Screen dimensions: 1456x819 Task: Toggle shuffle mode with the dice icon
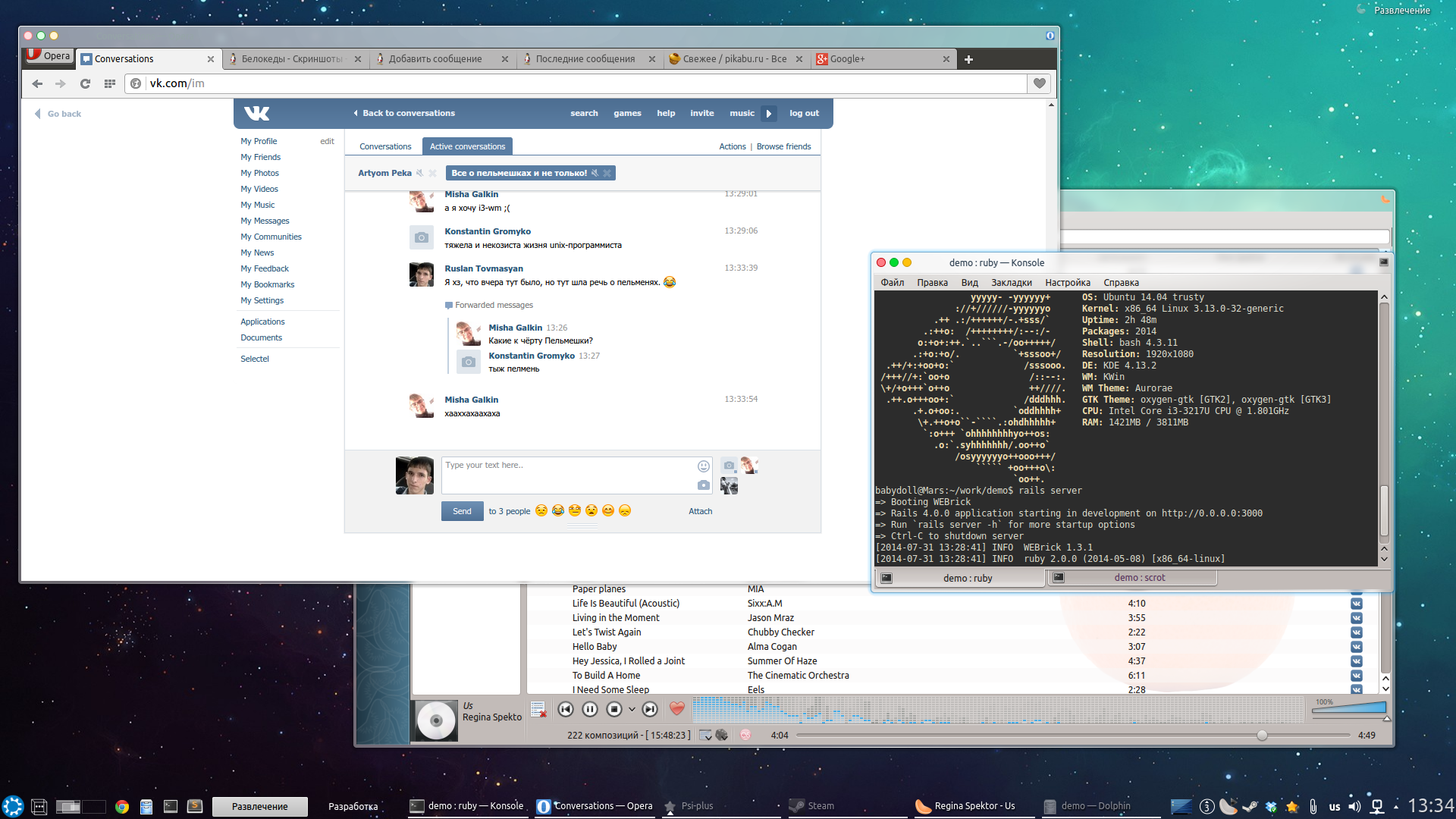[x=721, y=735]
